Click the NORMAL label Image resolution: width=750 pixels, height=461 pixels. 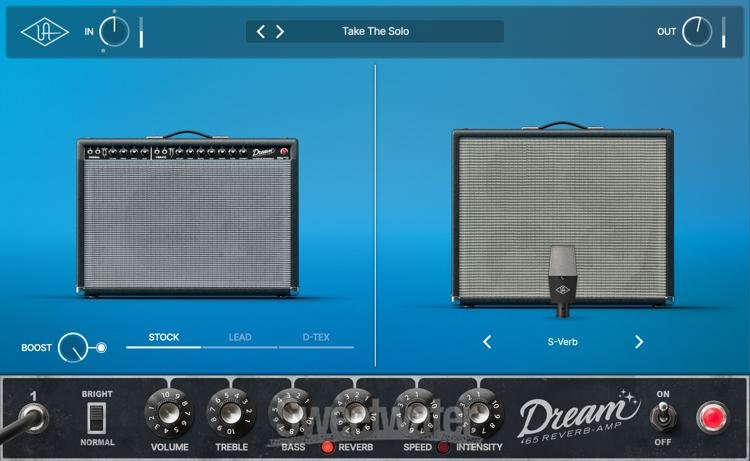pos(98,442)
